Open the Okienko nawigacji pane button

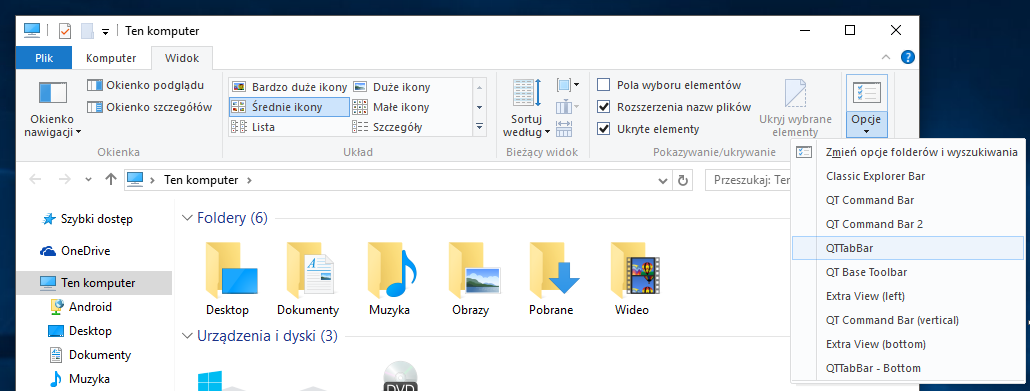pos(53,108)
